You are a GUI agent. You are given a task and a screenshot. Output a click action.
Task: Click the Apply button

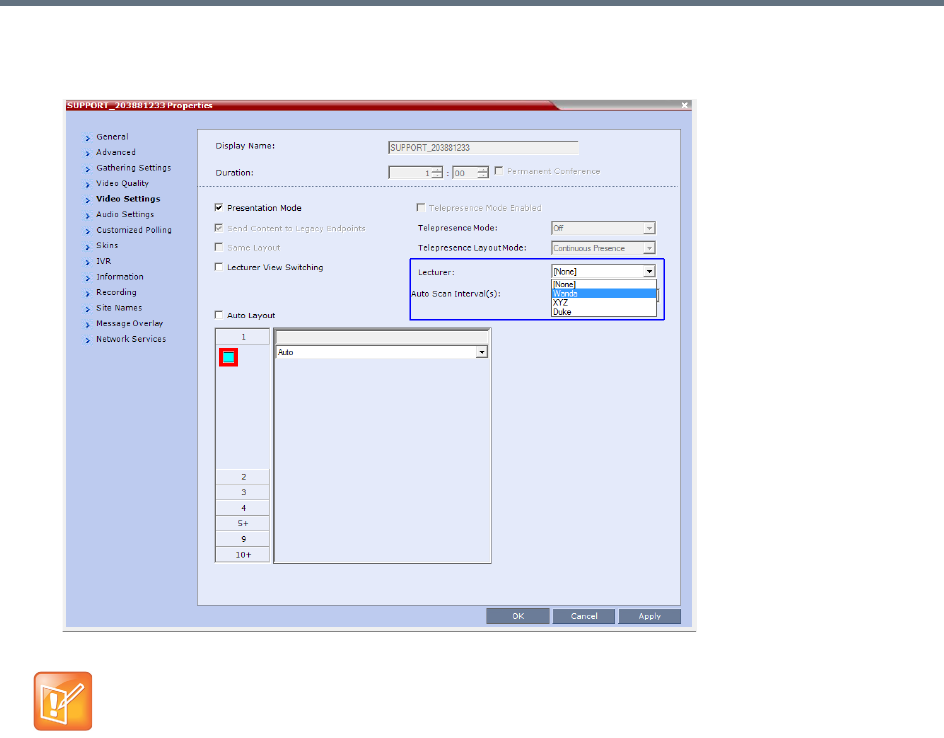[650, 616]
